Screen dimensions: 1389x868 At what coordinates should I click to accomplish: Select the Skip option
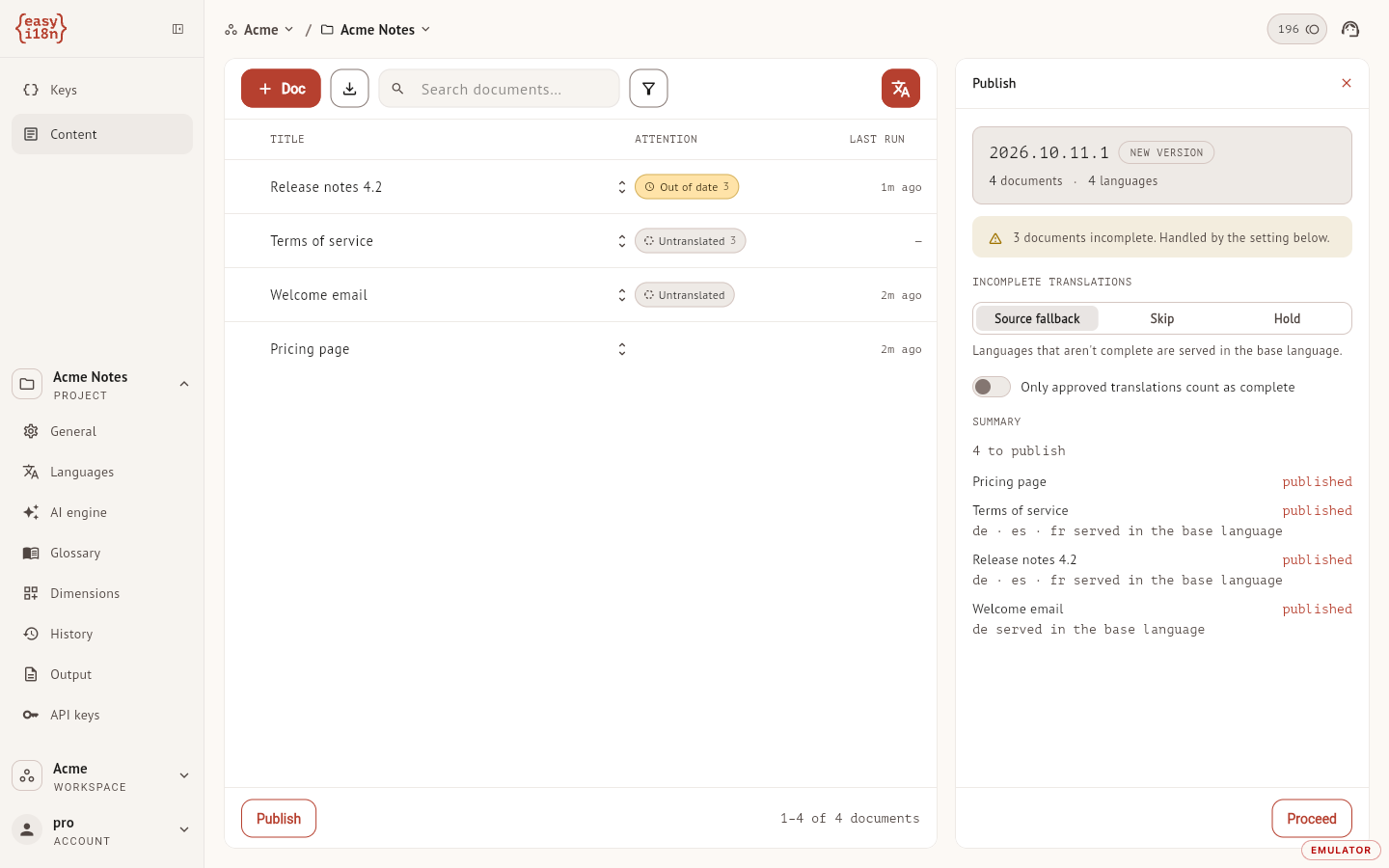coord(1162,318)
